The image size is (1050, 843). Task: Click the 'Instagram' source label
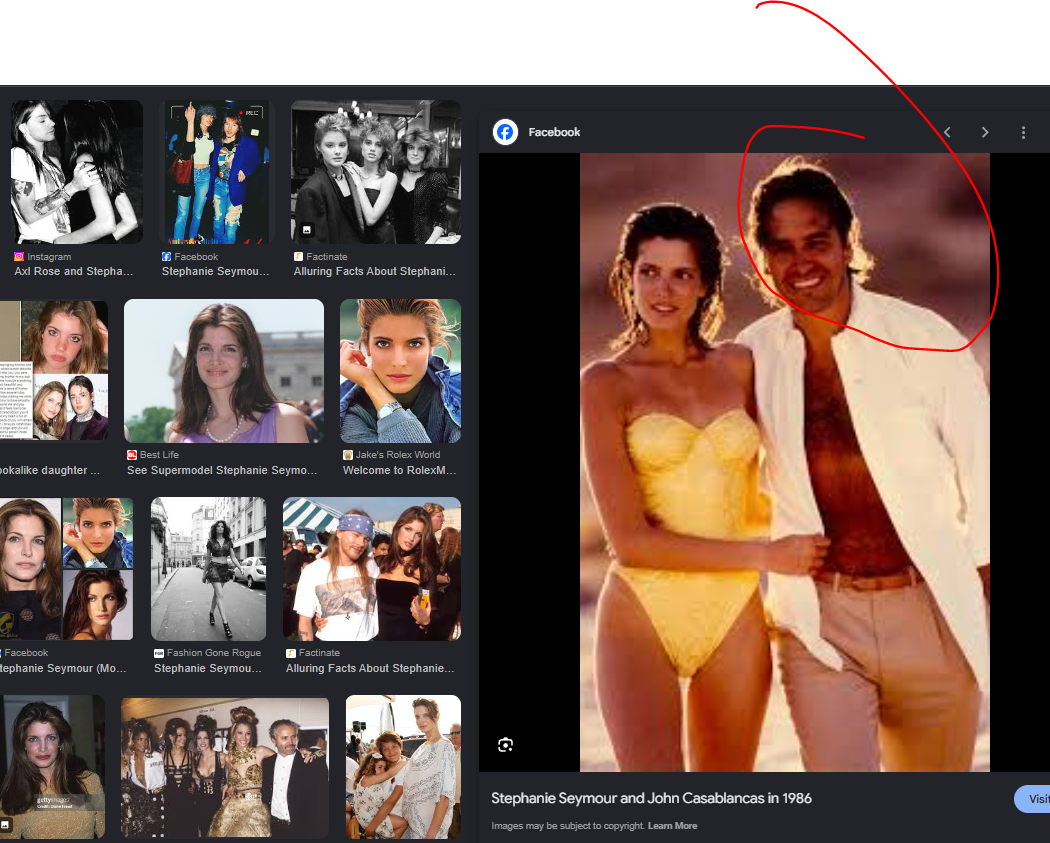pyautogui.click(x=49, y=256)
